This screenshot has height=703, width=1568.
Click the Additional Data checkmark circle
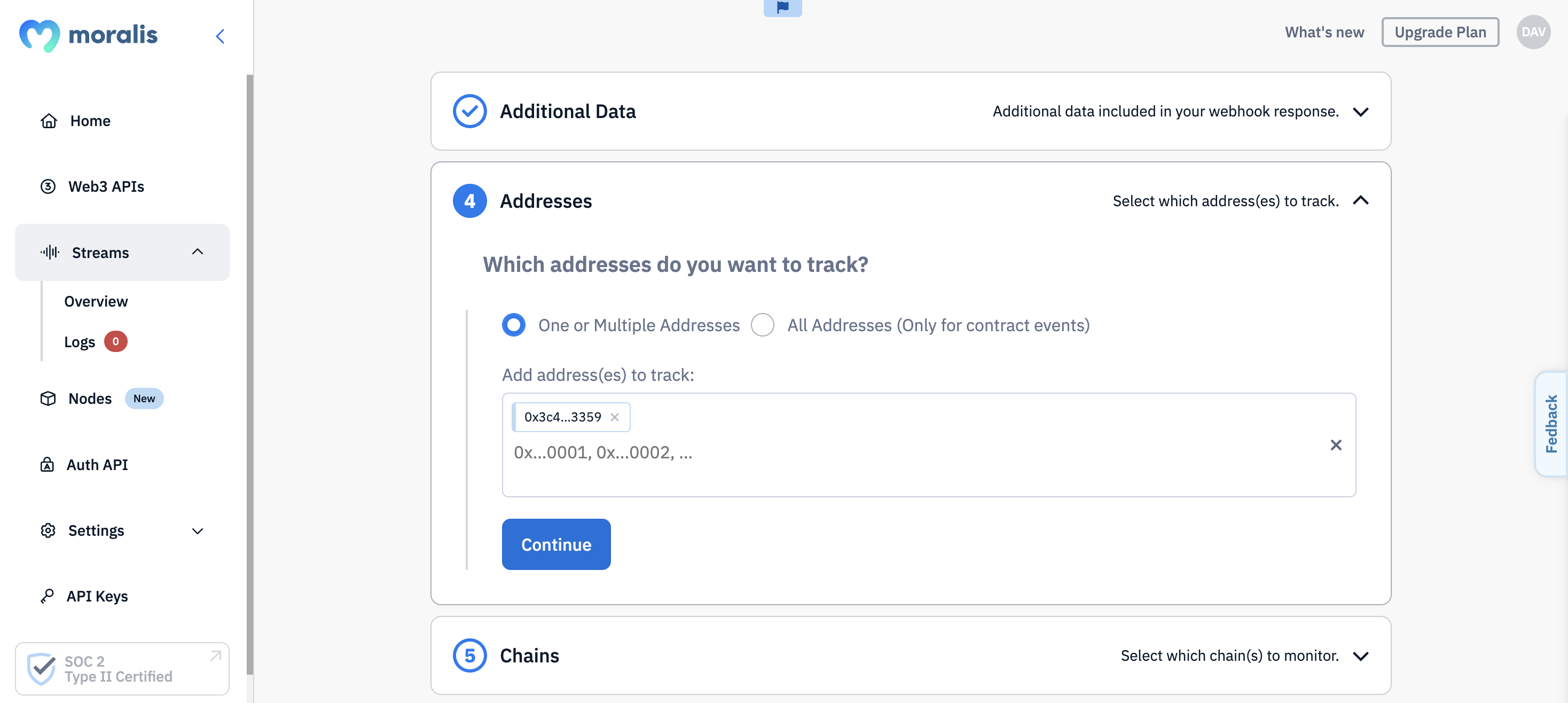469,112
